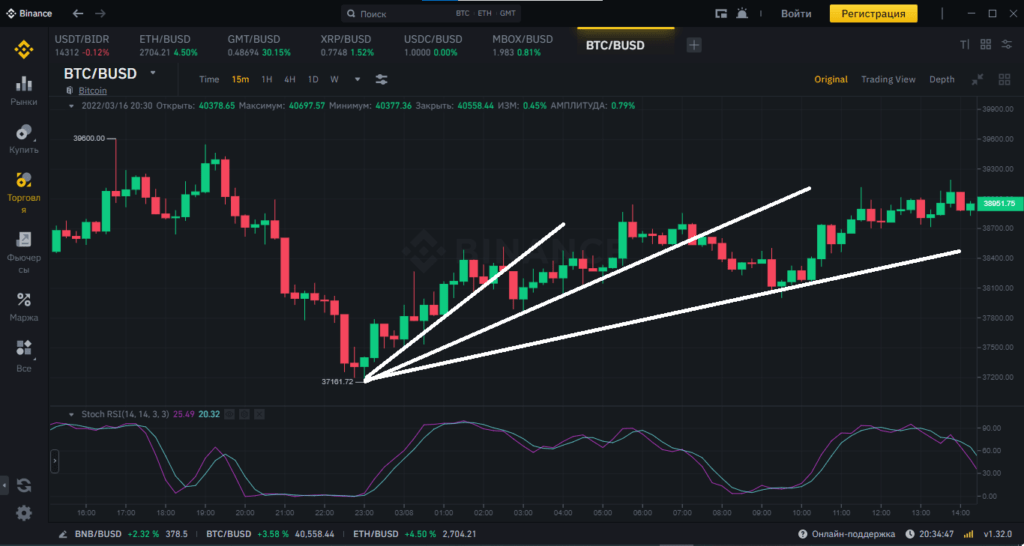
Task: Click the yellow Регистрация button
Action: [x=873, y=14]
